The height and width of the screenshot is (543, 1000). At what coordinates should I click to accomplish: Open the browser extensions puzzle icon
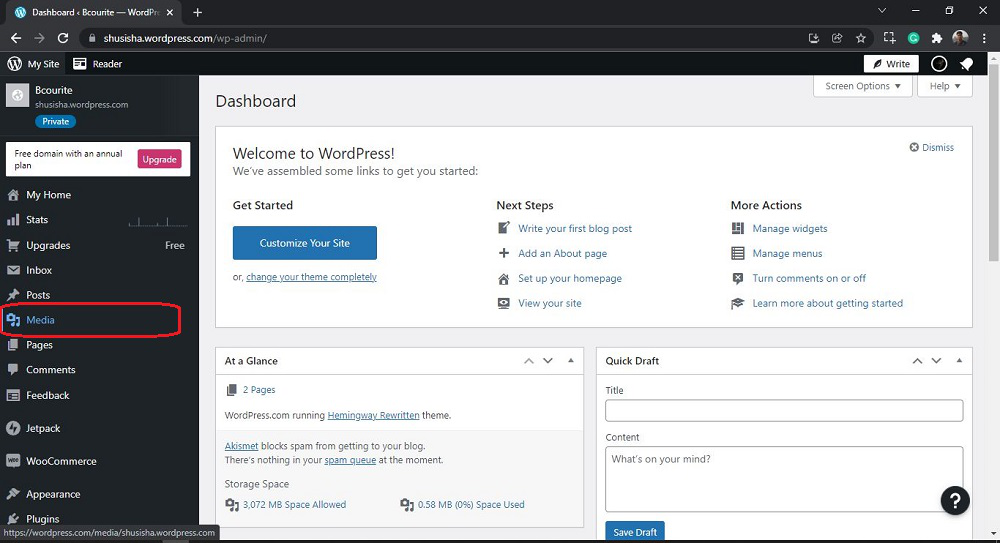coord(936,38)
